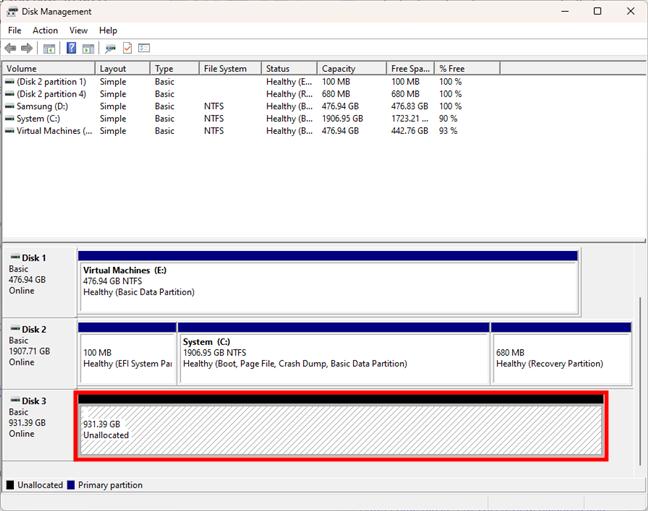Select Samsung (D:) volume row
Image resolution: width=648 pixels, height=511 pixels.
(43, 106)
